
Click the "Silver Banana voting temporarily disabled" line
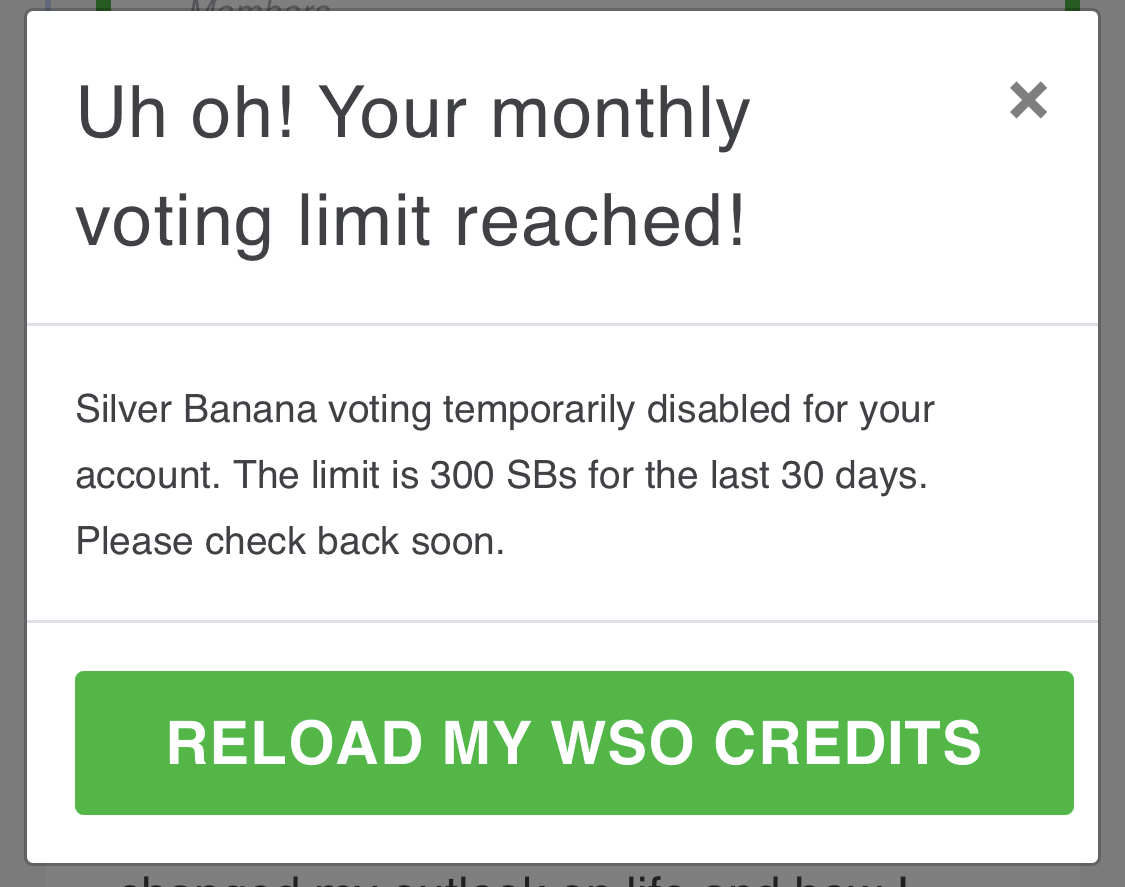(x=505, y=410)
